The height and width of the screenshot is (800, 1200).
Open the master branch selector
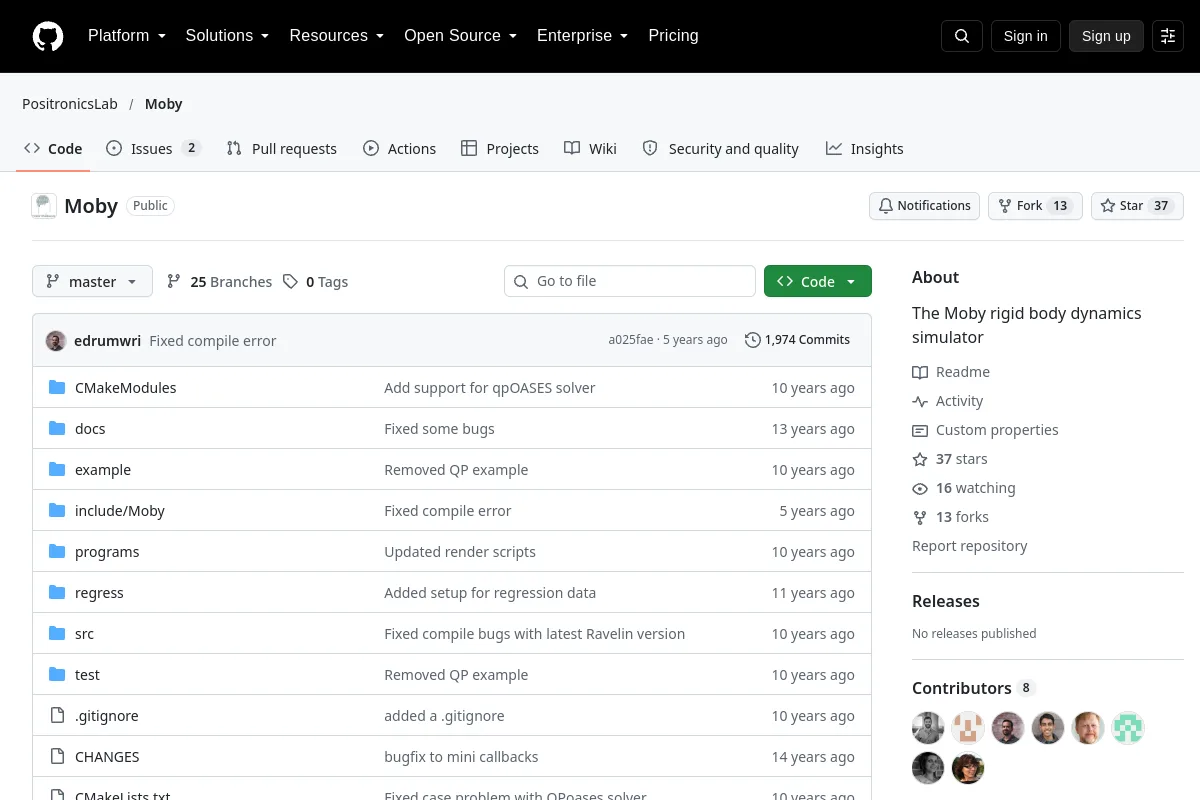[92, 282]
